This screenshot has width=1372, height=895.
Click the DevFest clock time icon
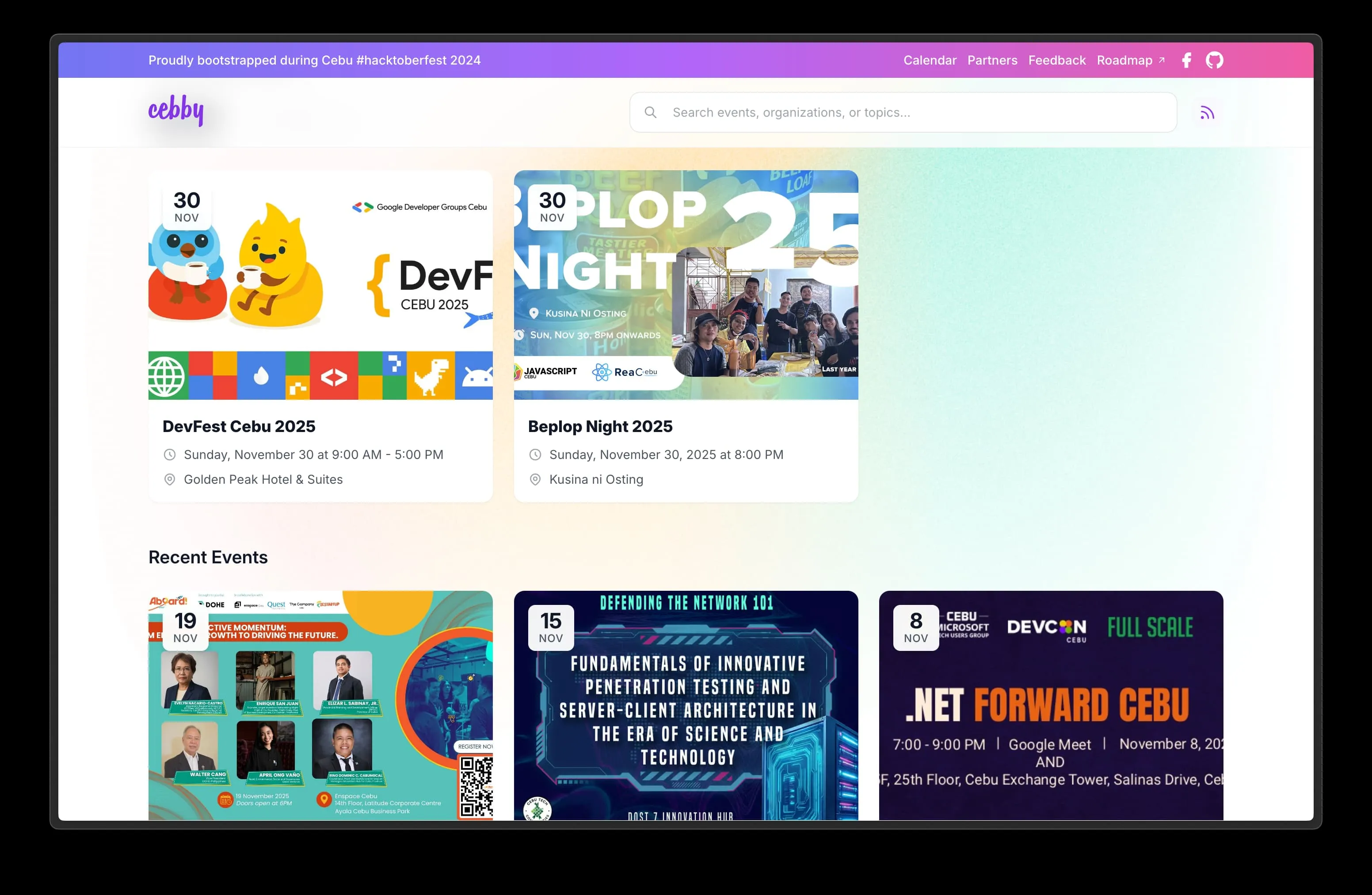[169, 455]
